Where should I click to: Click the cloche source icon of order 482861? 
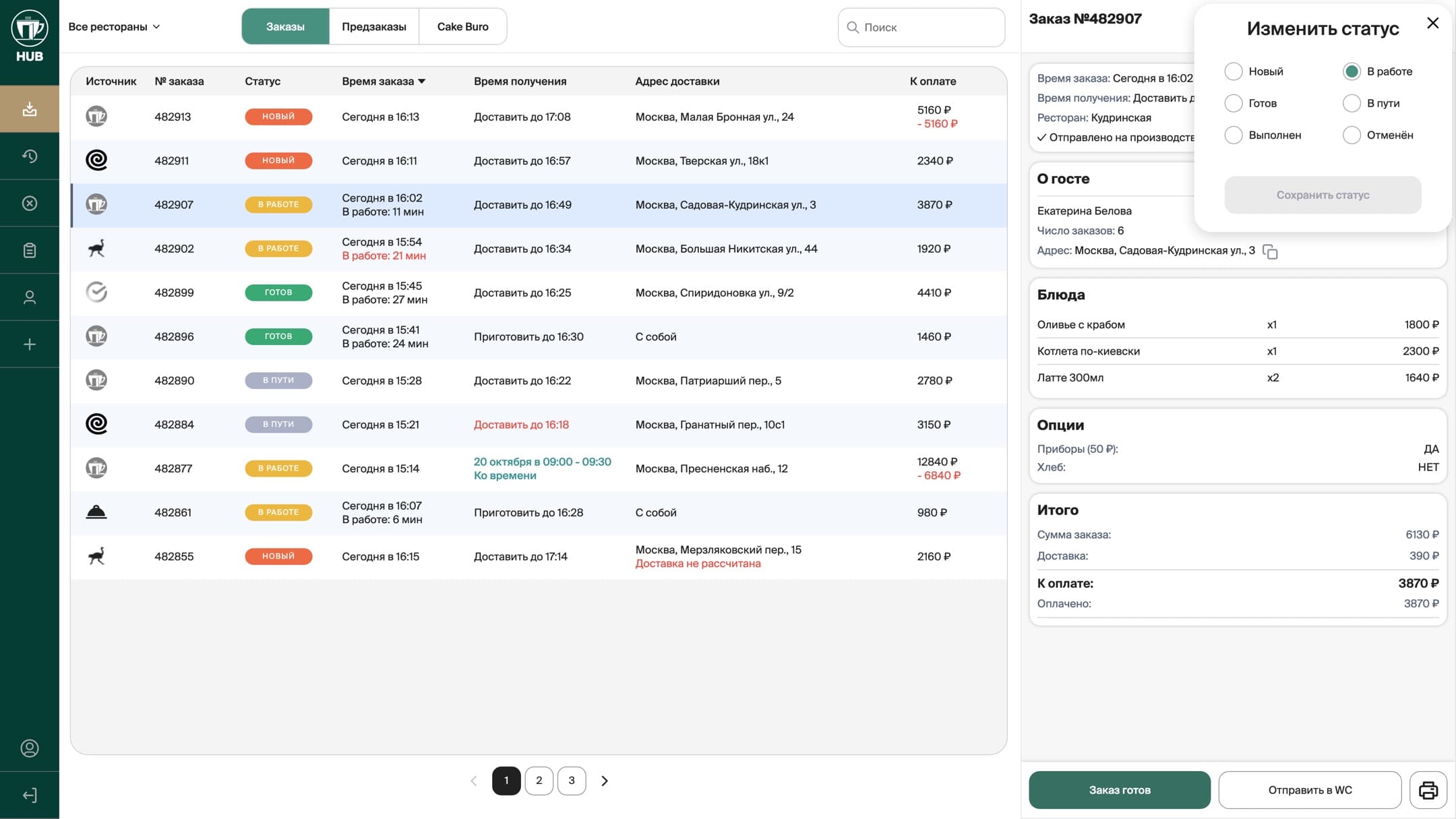[x=96, y=512]
